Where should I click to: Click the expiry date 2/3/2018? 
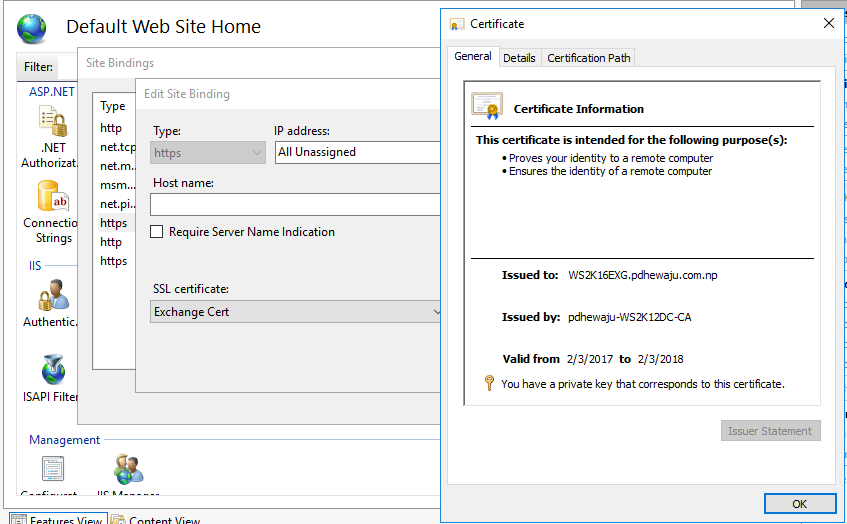(660, 359)
